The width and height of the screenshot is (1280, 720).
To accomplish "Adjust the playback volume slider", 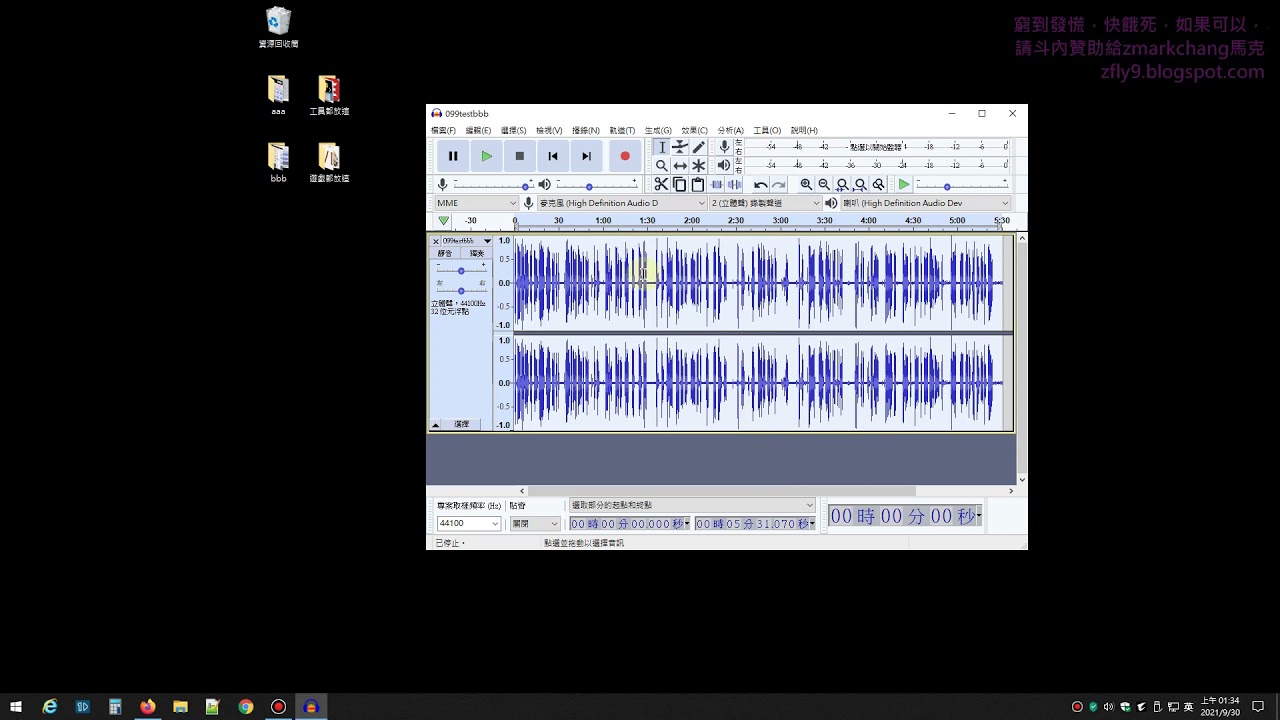I will click(x=596, y=185).
